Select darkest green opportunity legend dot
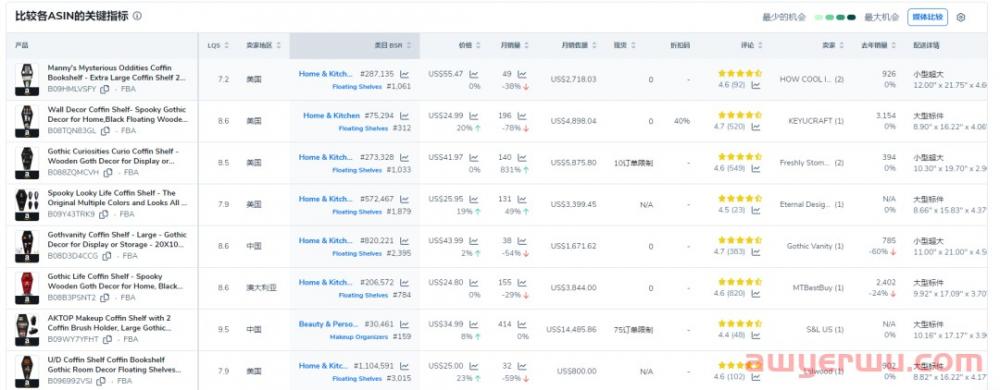 pyautogui.click(x=851, y=17)
